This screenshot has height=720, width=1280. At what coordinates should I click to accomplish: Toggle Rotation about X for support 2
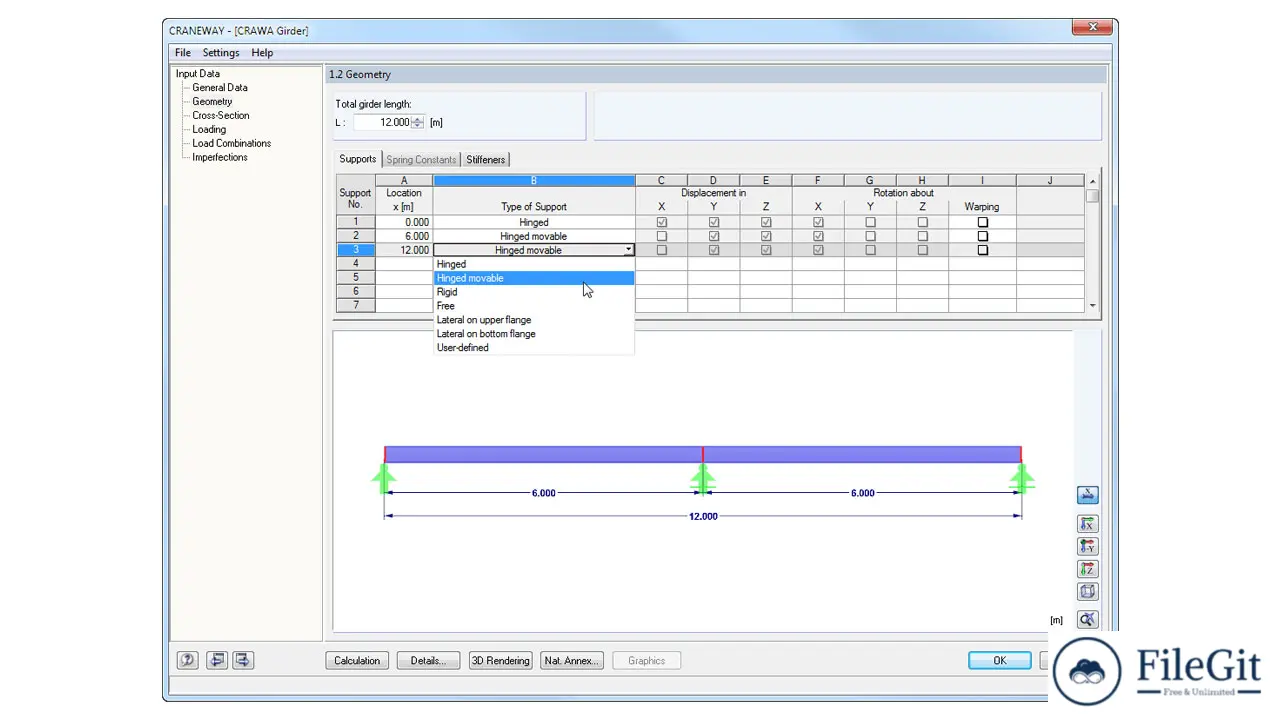pyautogui.click(x=818, y=236)
